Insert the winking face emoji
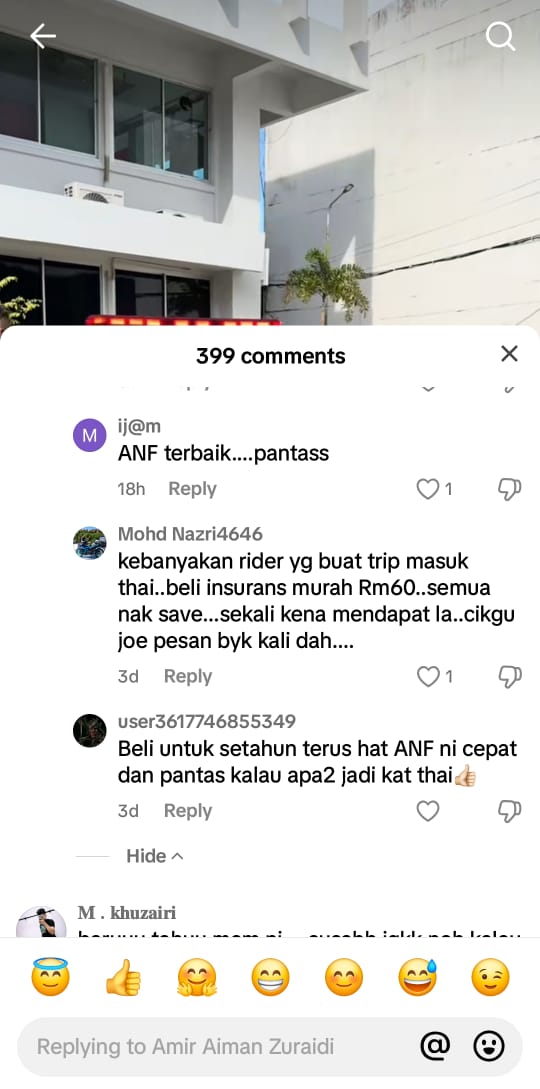The width and height of the screenshot is (540, 1089). click(490, 977)
